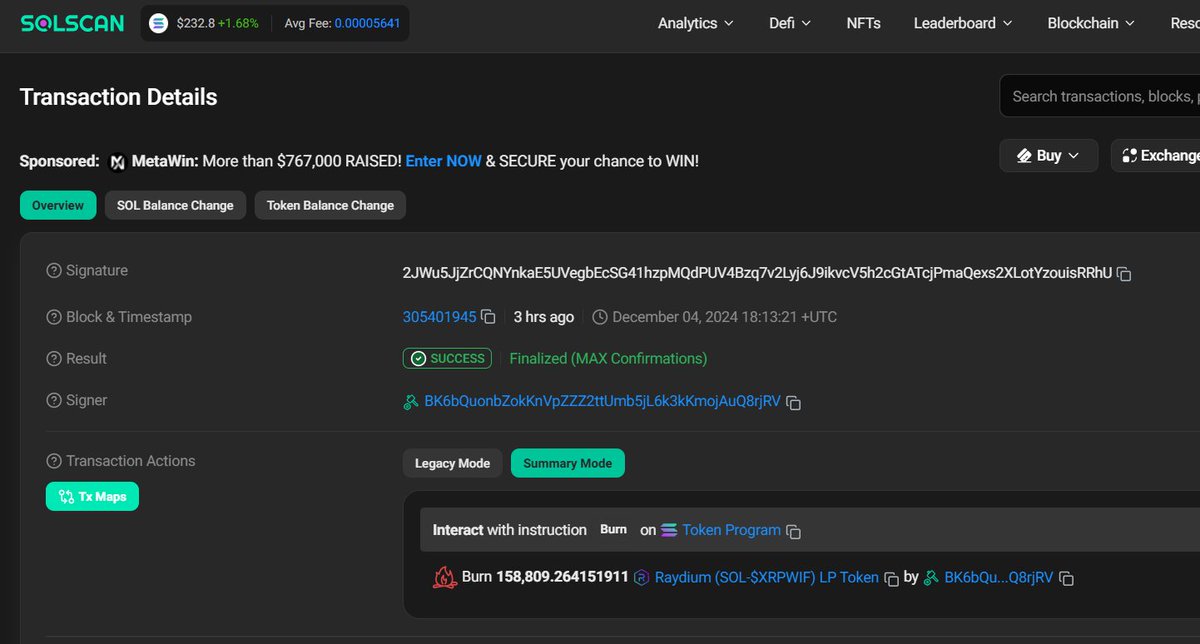Image resolution: width=1200 pixels, height=644 pixels.
Task: Click the Block & Timestamp help icon
Action: pyautogui.click(x=54, y=317)
